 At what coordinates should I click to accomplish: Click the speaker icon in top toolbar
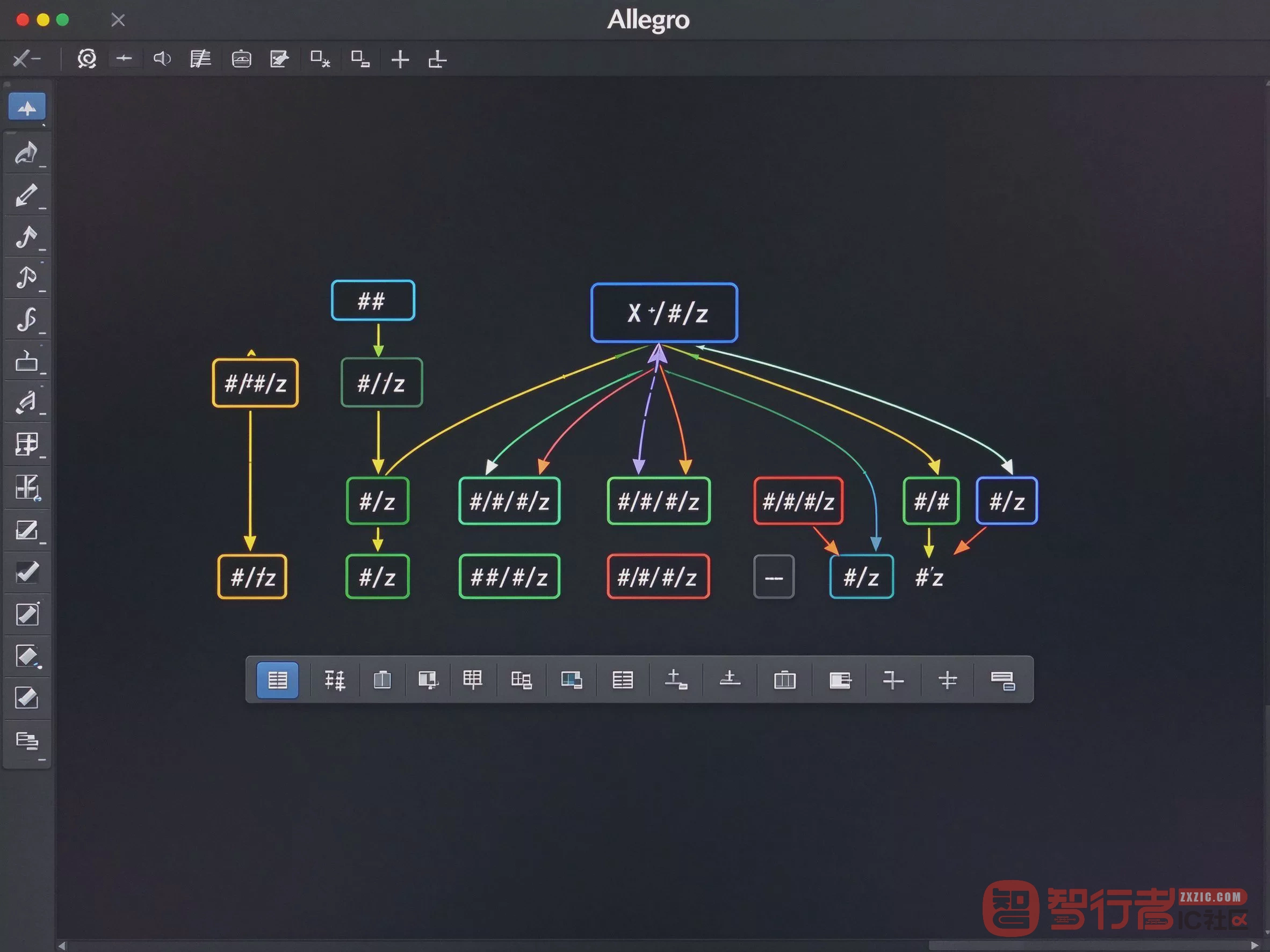(x=162, y=59)
